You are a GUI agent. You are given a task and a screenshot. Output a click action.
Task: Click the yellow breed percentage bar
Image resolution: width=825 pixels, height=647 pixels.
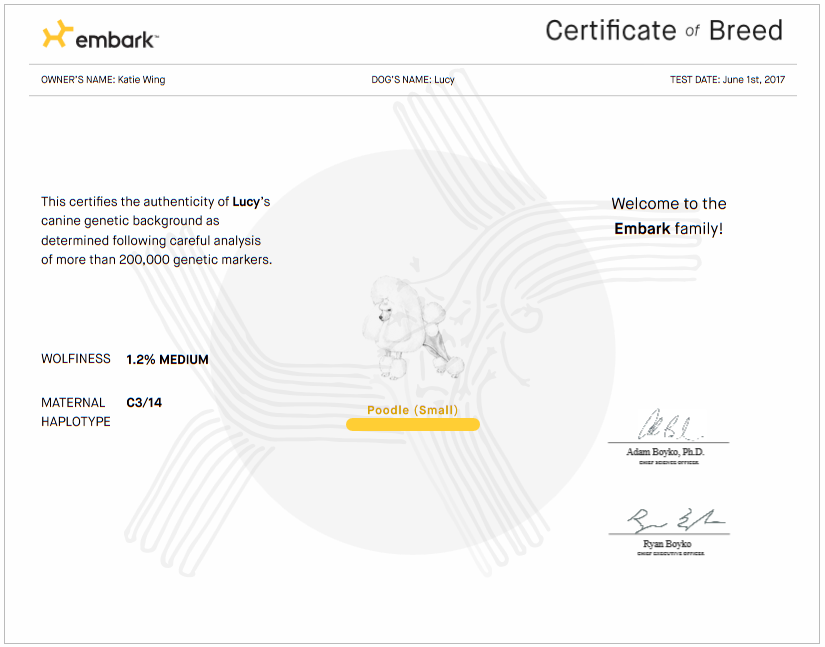tap(413, 424)
